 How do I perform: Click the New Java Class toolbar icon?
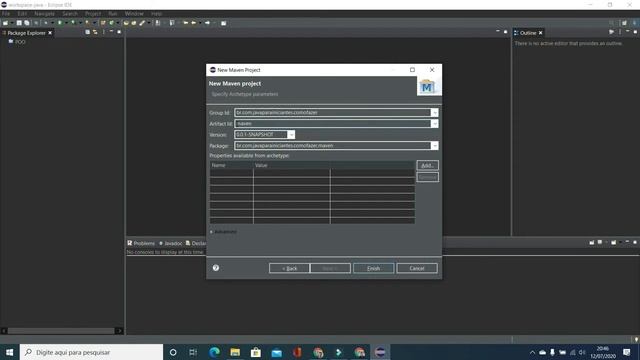[x=111, y=23]
